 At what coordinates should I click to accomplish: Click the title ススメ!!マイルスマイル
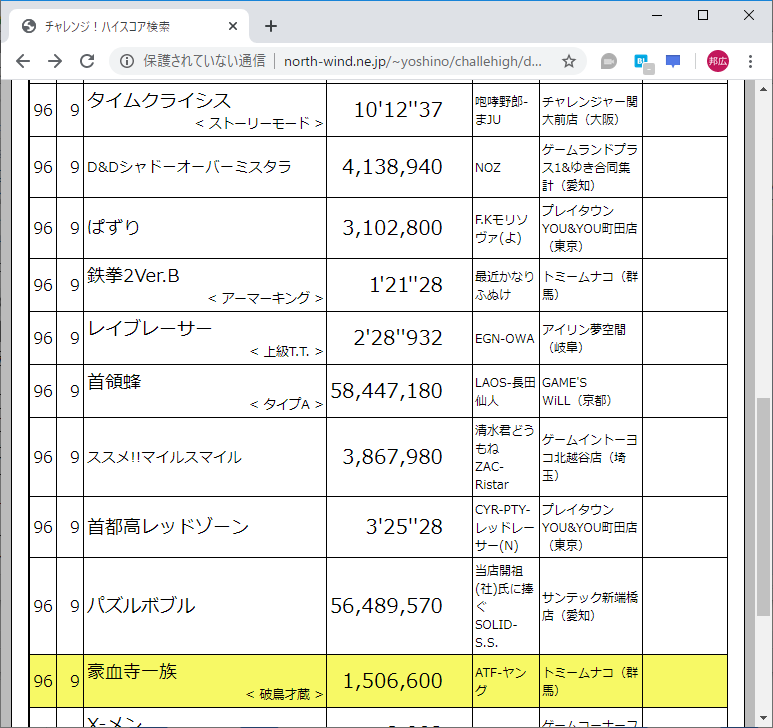pyautogui.click(x=164, y=457)
